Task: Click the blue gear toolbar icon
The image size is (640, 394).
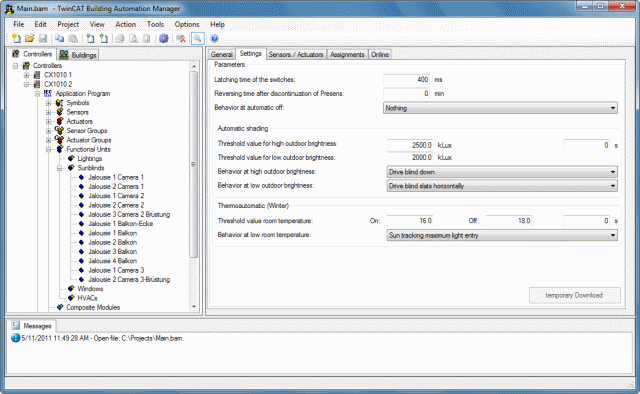Action: tap(164, 38)
